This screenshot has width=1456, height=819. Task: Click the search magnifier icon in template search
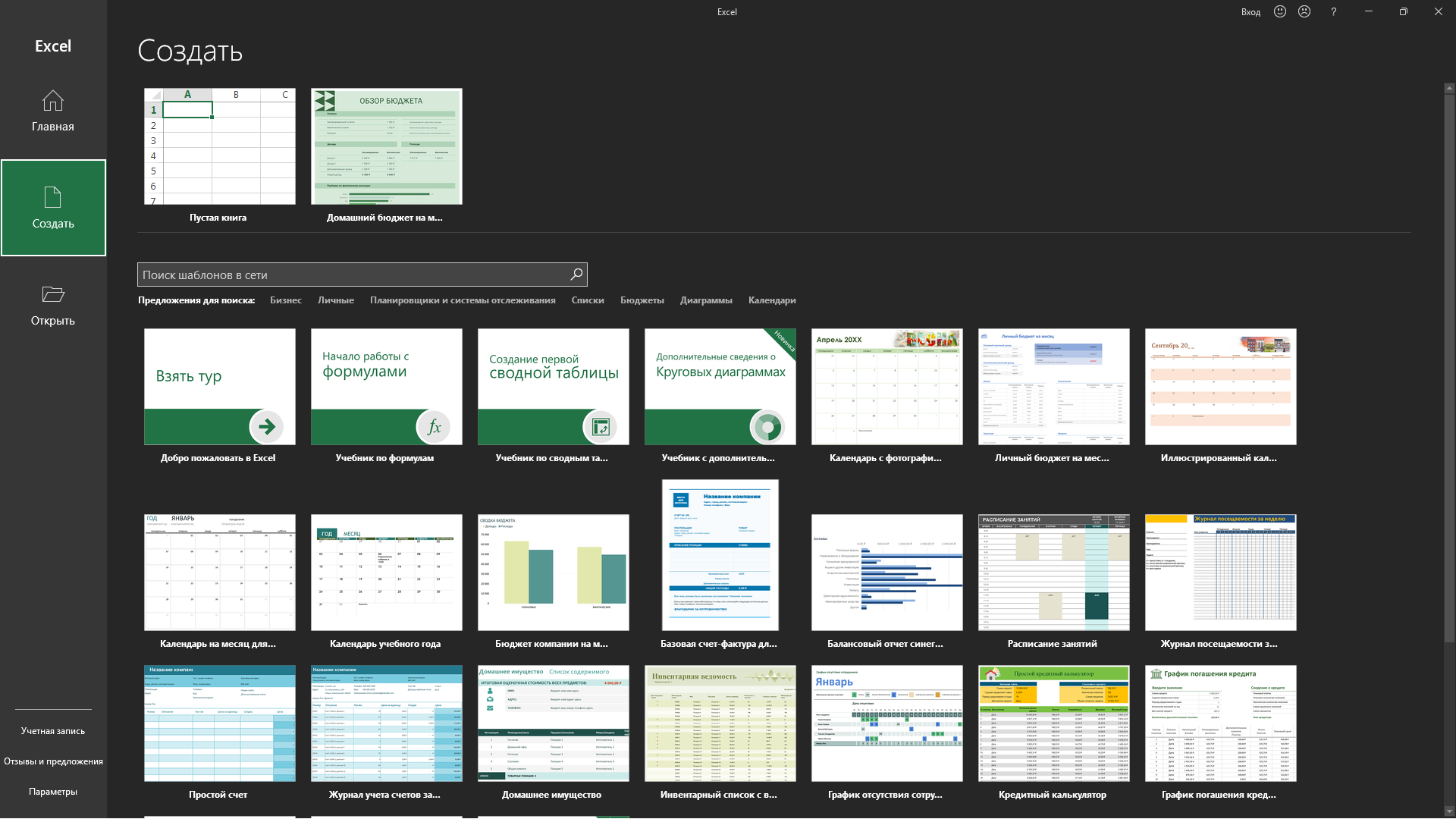[576, 275]
